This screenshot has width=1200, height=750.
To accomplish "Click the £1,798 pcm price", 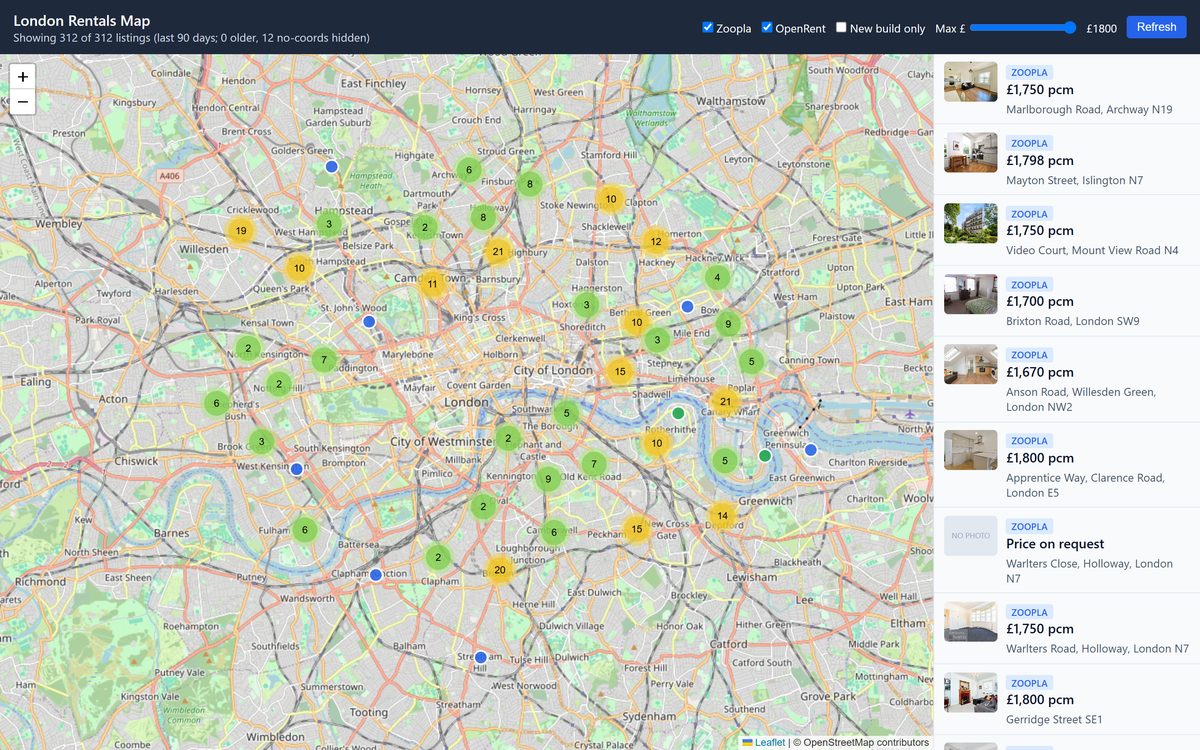I will click(x=1040, y=160).
